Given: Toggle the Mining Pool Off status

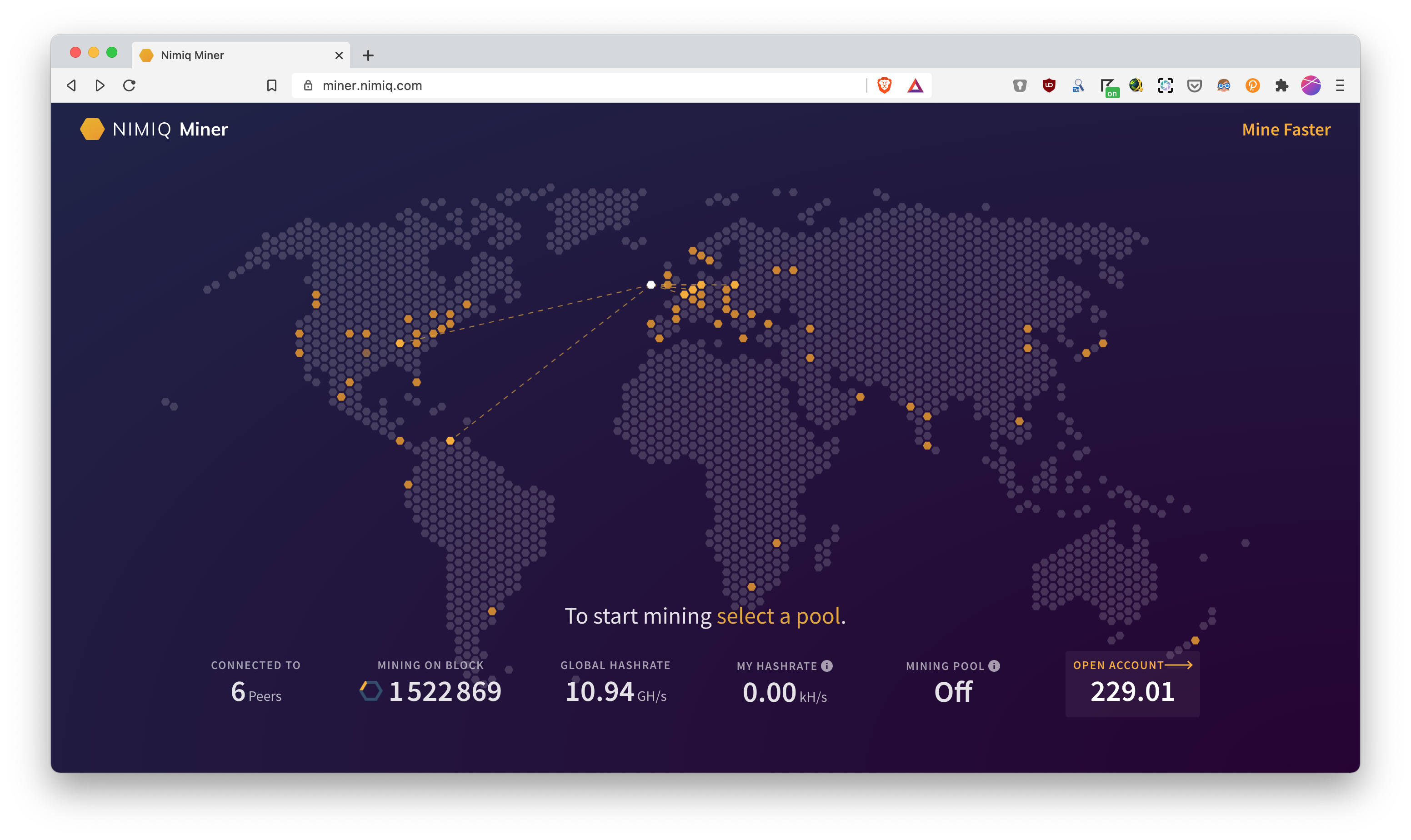Looking at the screenshot, I should coord(953,692).
